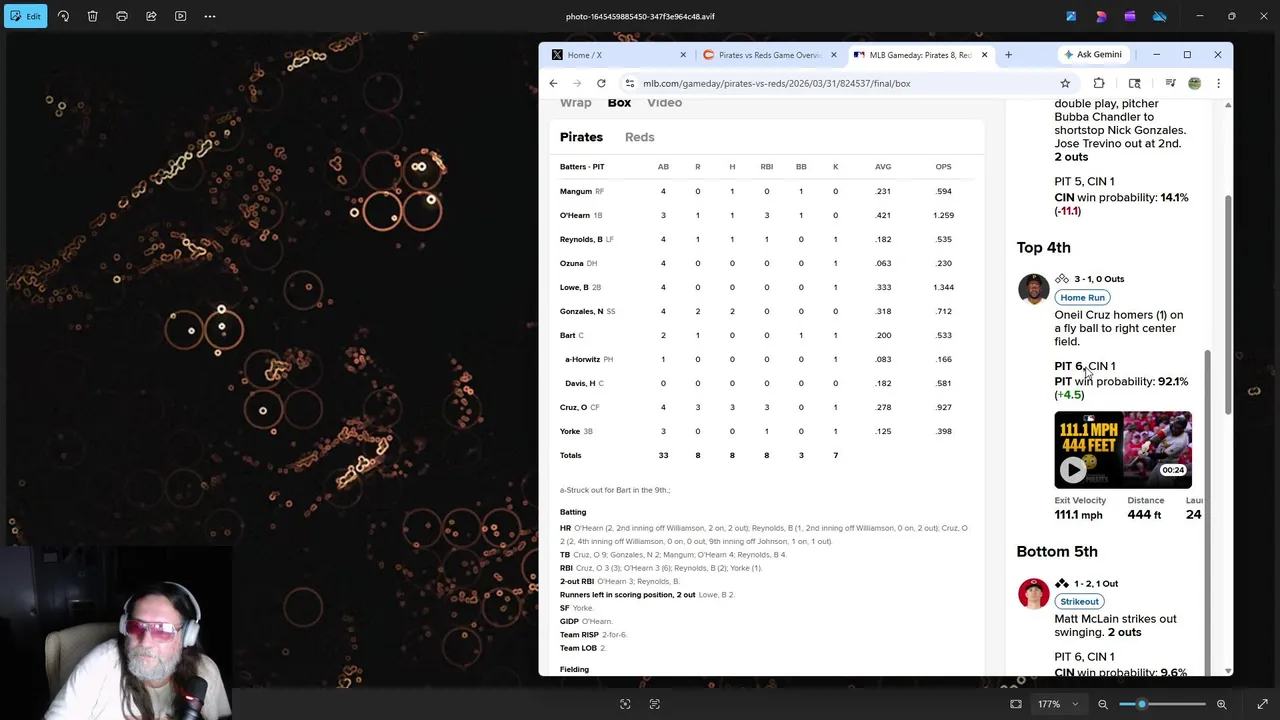
Task: Click the Matt McLain player headshot
Action: (x=1033, y=593)
